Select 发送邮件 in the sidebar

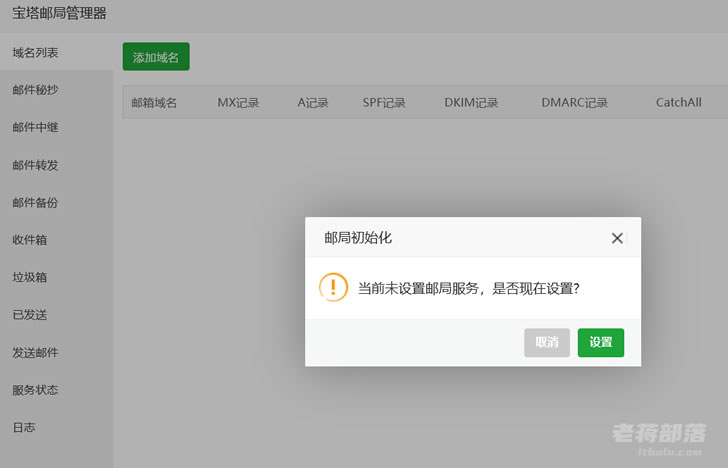click(57, 352)
